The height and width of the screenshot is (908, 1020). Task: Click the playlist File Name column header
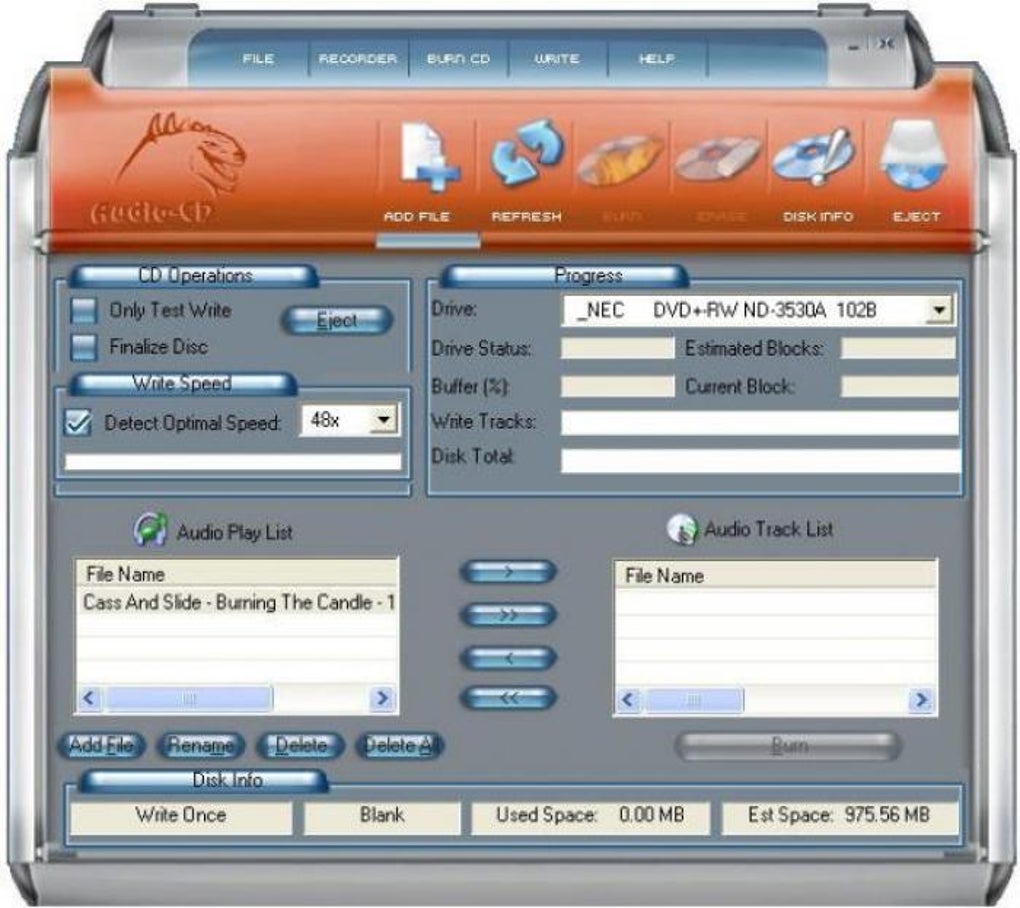(237, 574)
